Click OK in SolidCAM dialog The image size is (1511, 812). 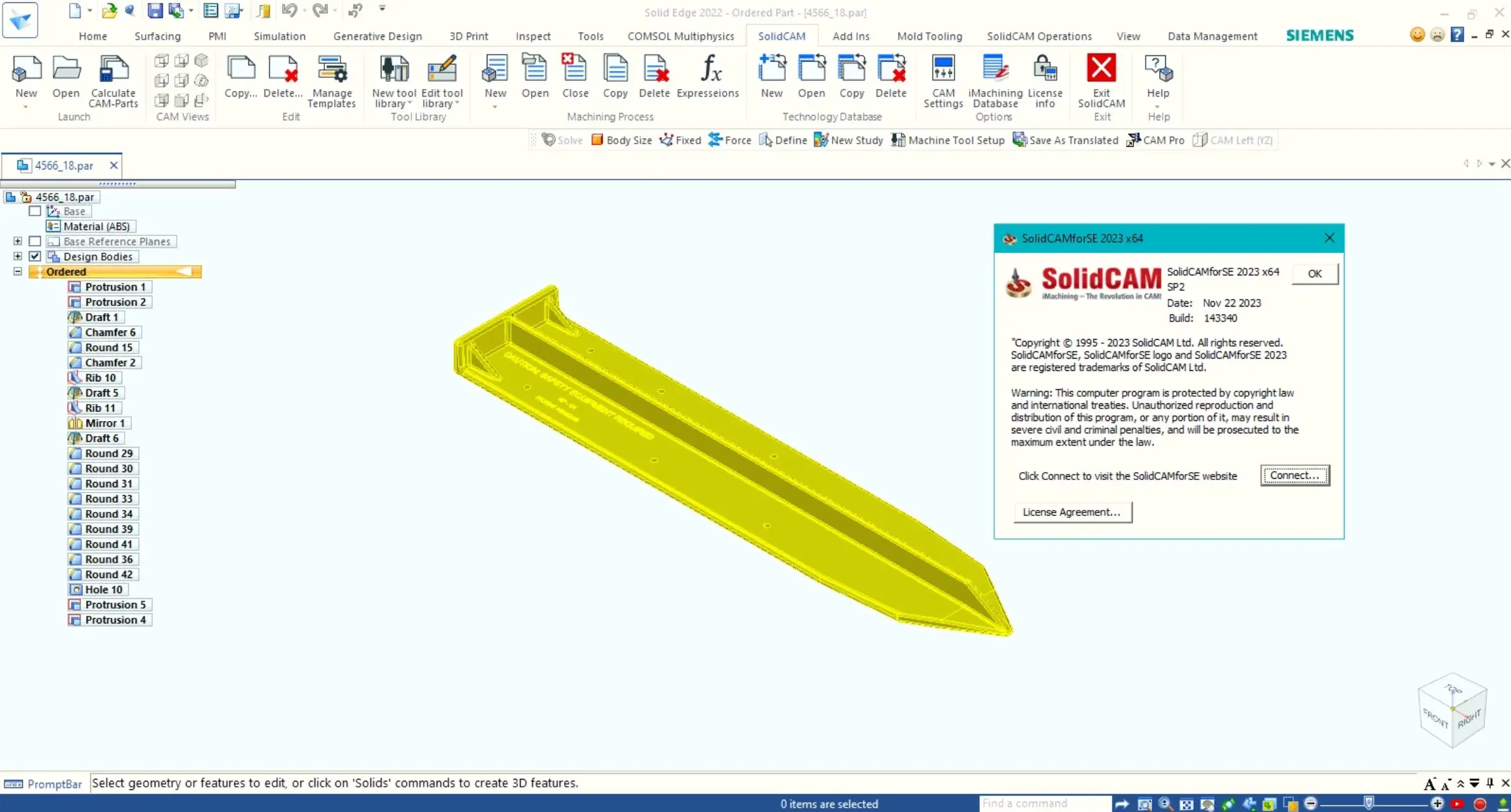click(1315, 273)
